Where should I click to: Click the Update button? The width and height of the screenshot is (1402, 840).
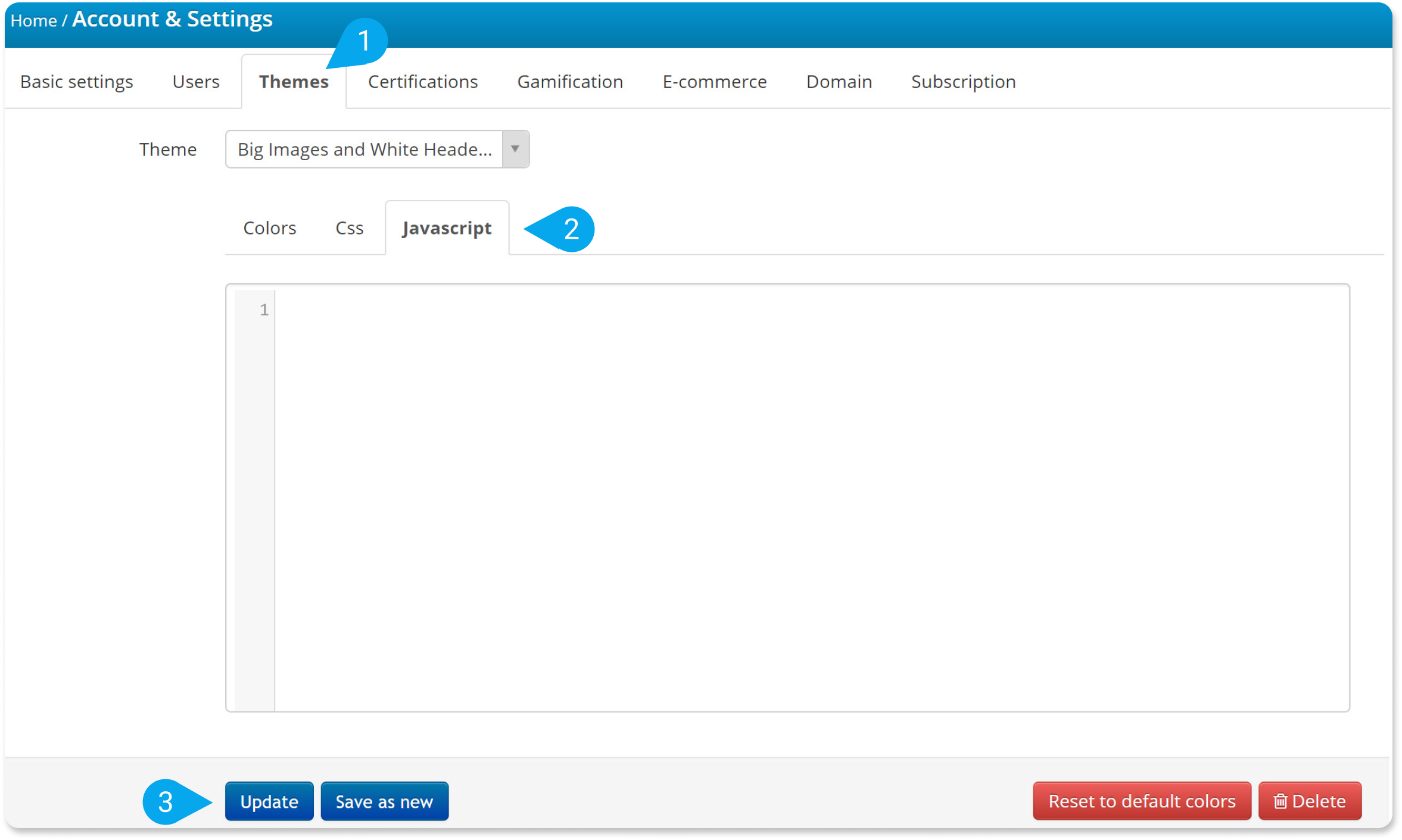[x=269, y=801]
